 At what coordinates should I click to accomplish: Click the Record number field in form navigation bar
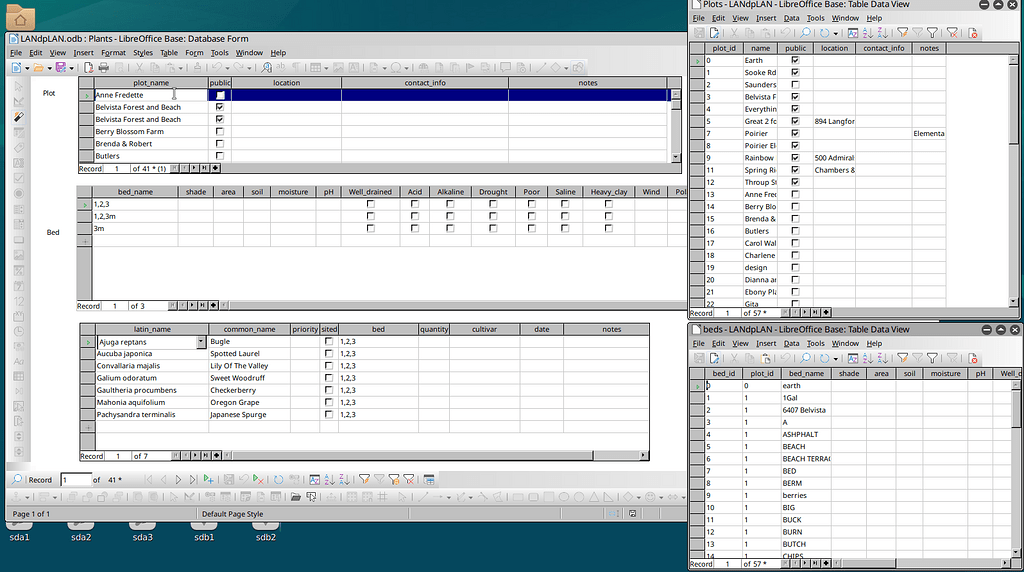[74, 480]
